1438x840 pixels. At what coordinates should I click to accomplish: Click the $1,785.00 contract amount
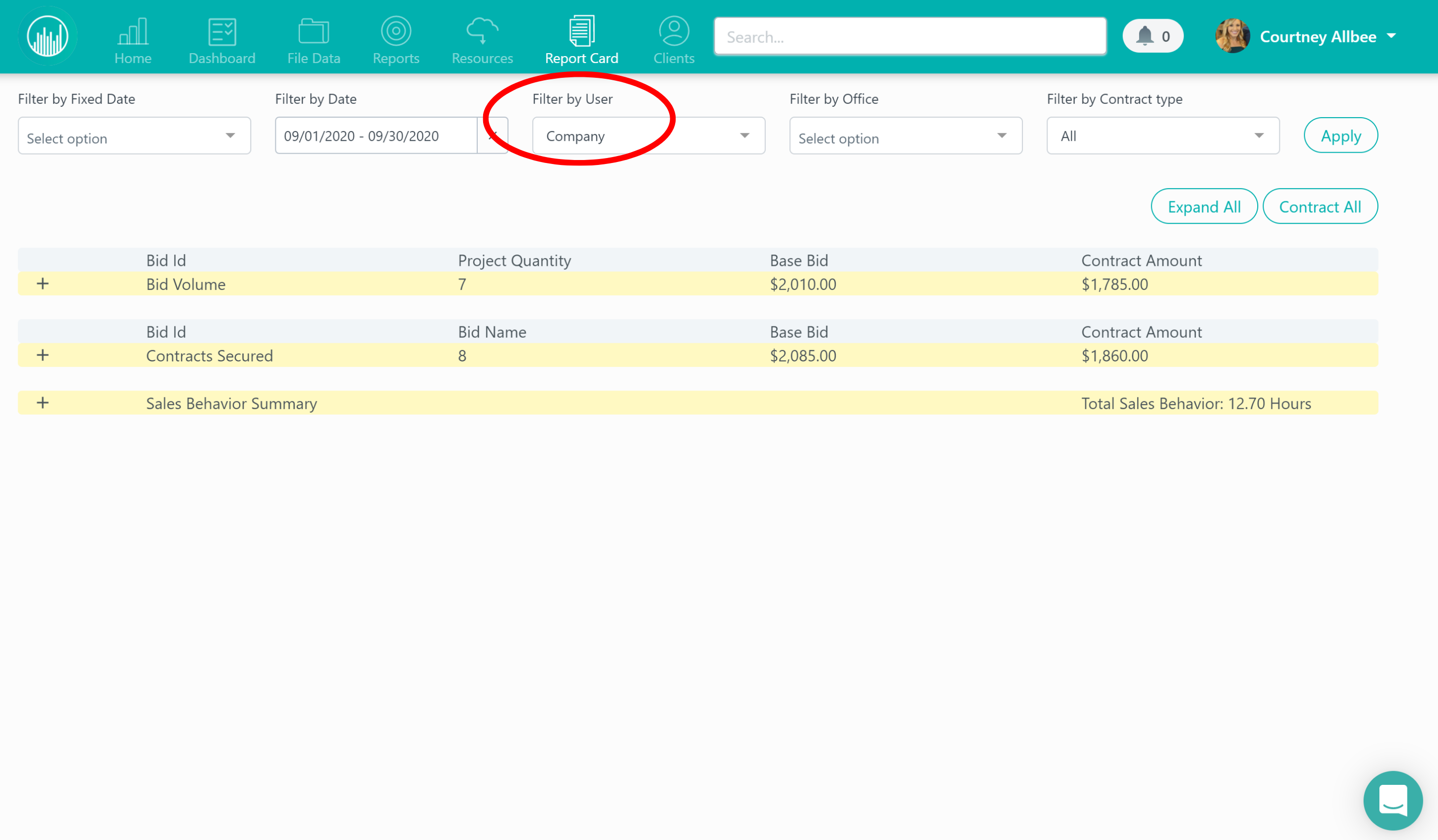pyautogui.click(x=1114, y=284)
